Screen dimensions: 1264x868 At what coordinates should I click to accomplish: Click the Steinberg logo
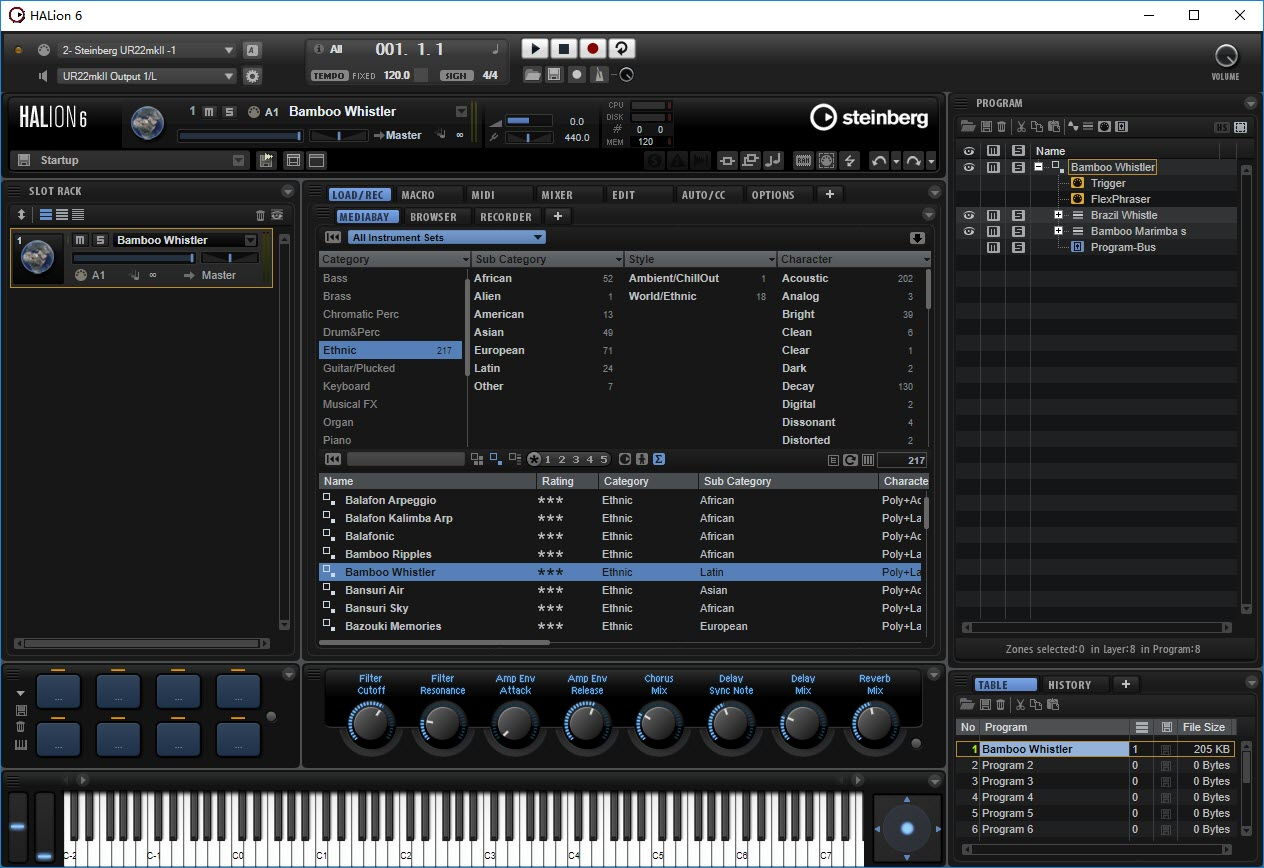pyautogui.click(x=868, y=118)
